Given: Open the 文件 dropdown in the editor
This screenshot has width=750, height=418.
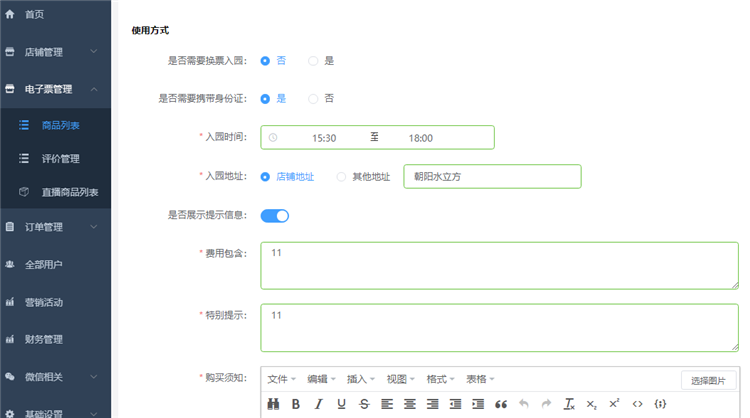Looking at the screenshot, I should (x=282, y=379).
